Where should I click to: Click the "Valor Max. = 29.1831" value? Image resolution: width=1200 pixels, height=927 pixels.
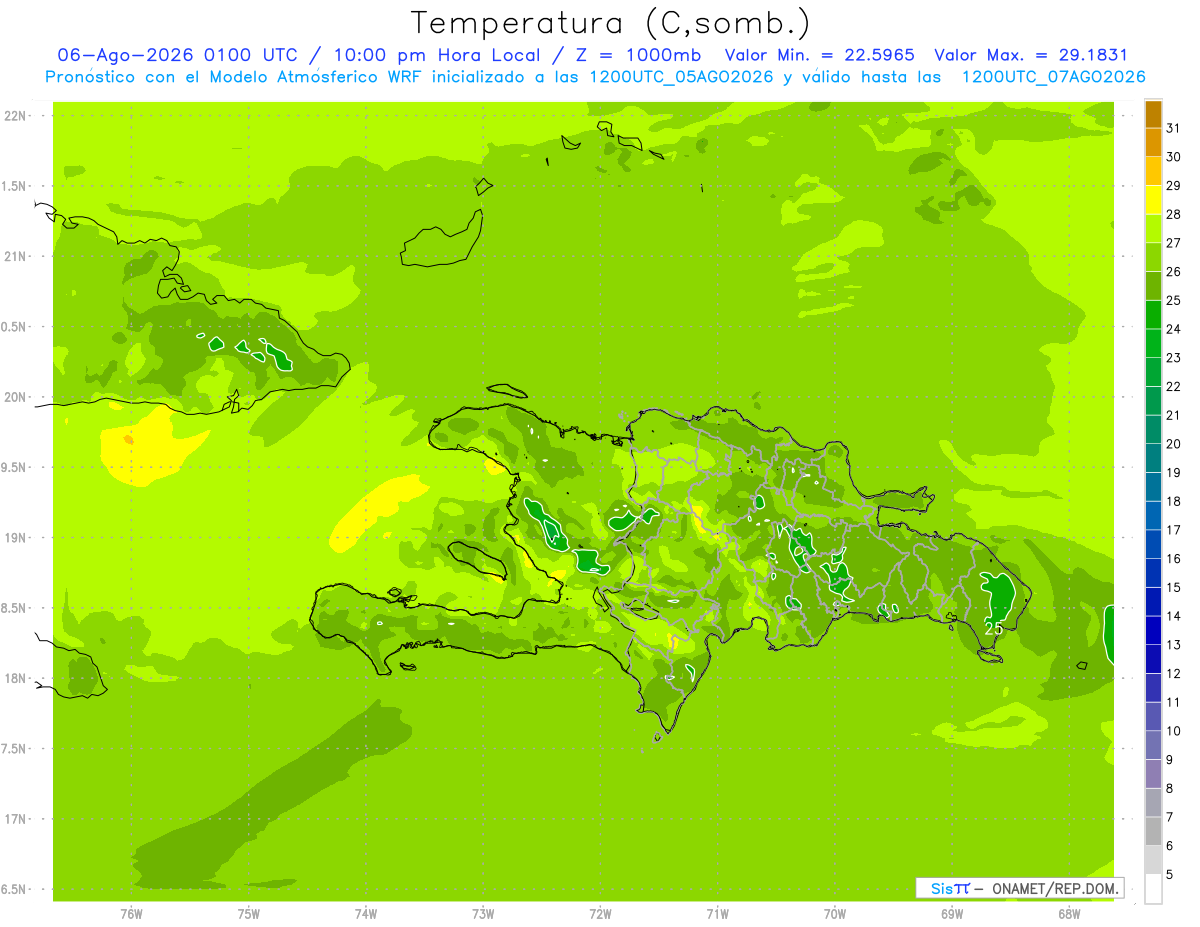click(1031, 55)
